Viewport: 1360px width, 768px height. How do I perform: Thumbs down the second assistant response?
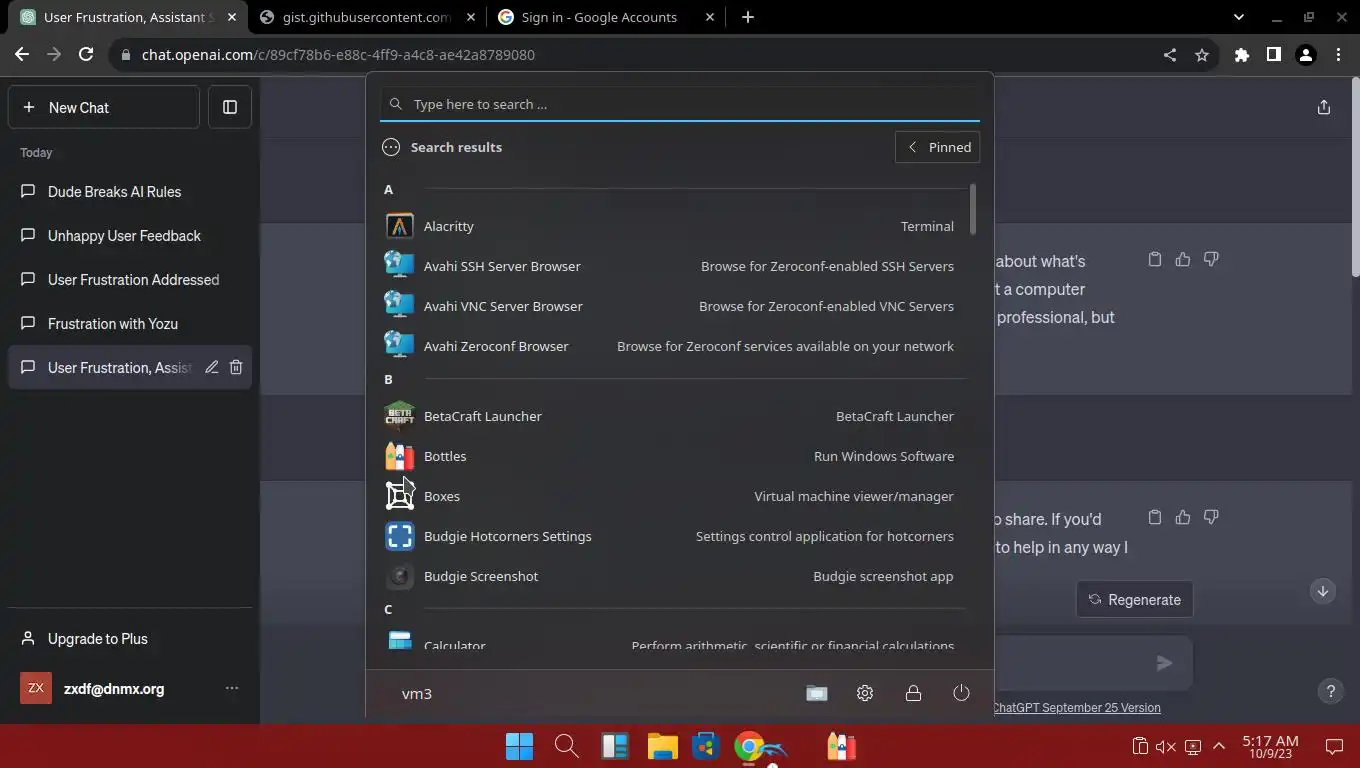pos(1211,517)
